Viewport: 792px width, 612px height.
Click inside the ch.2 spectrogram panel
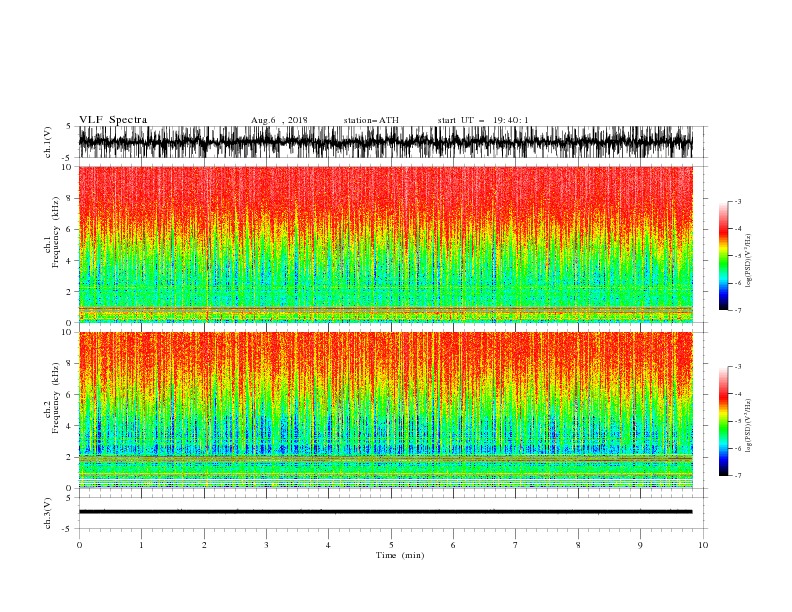coord(385,410)
